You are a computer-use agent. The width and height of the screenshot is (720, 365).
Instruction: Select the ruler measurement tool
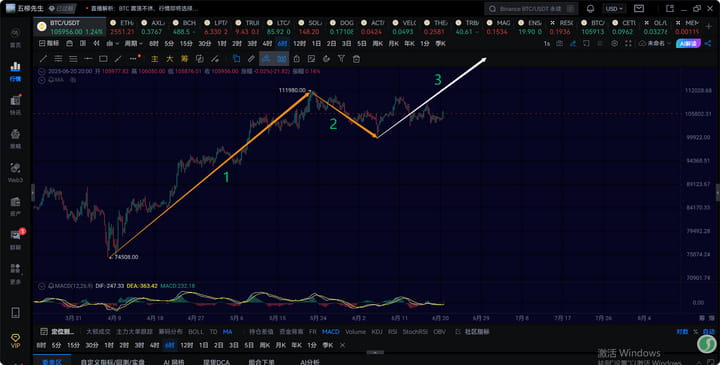pos(251,59)
